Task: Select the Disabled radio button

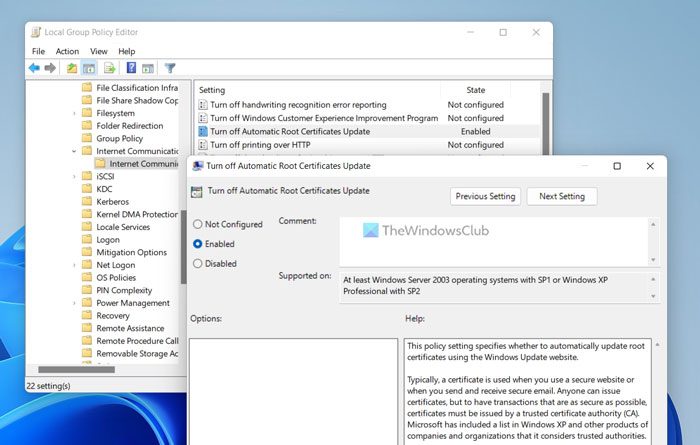Action: 197,263
